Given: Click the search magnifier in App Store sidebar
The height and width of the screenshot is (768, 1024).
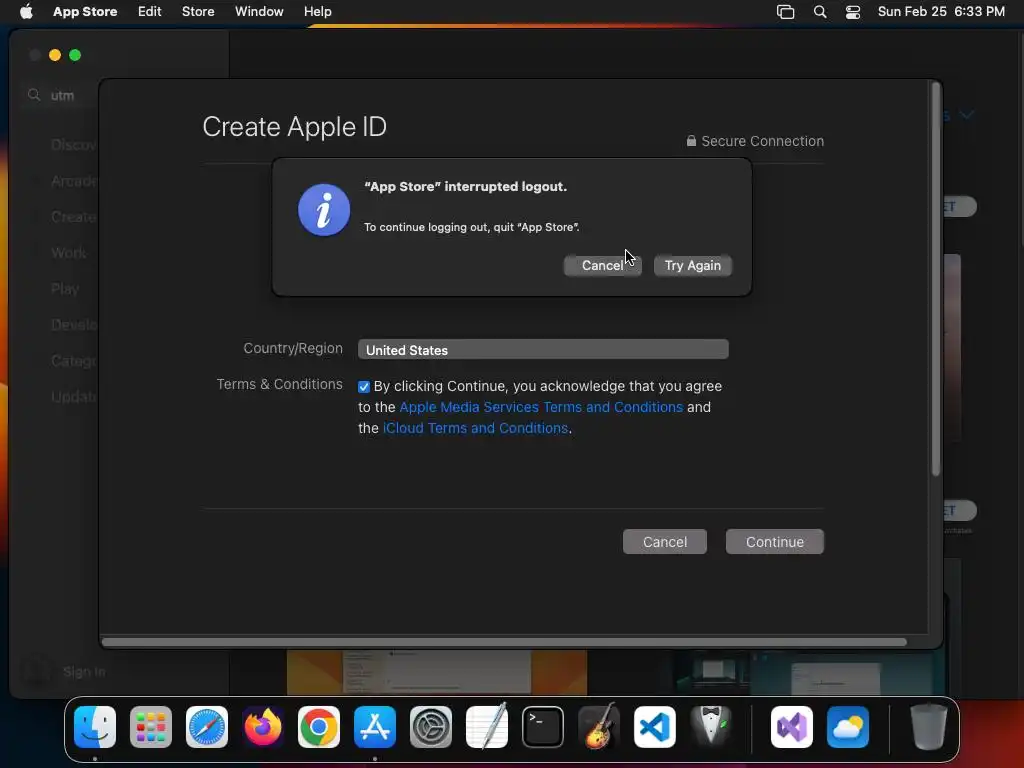Looking at the screenshot, I should point(34,95).
